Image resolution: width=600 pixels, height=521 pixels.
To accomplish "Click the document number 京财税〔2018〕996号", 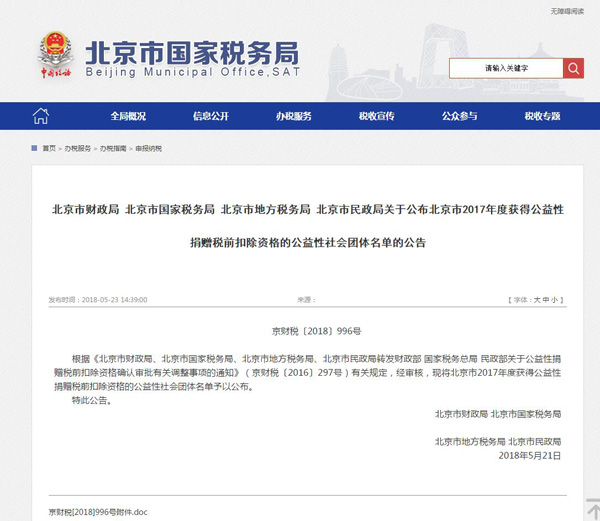I will pyautogui.click(x=316, y=331).
